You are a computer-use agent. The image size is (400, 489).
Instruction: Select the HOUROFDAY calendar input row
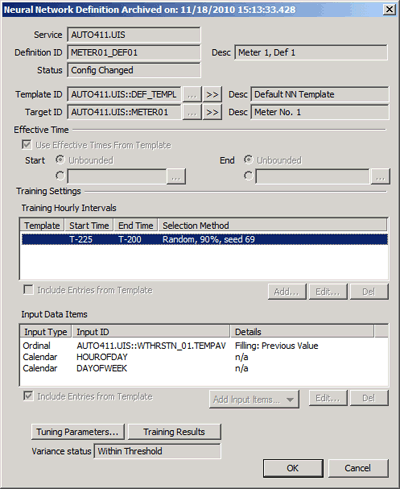tap(204, 357)
